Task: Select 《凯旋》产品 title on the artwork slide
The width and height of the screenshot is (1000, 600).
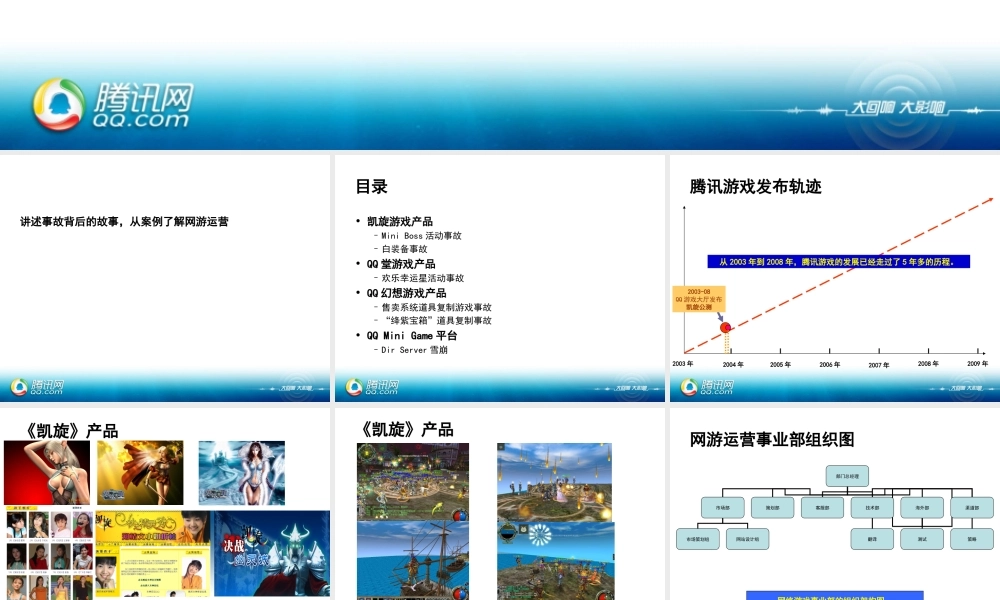Action: pos(70,431)
